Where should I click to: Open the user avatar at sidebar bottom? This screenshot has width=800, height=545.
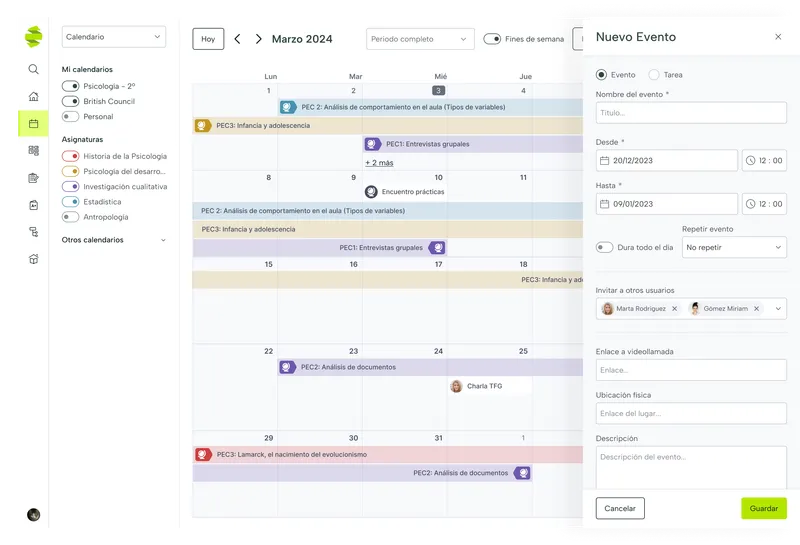(x=34, y=514)
